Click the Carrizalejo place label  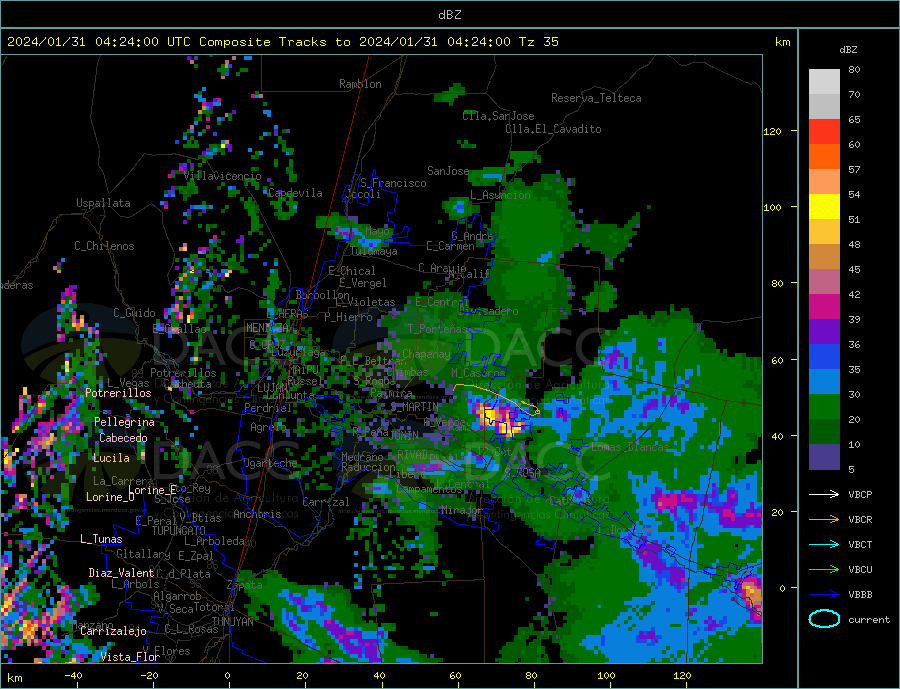point(113,631)
